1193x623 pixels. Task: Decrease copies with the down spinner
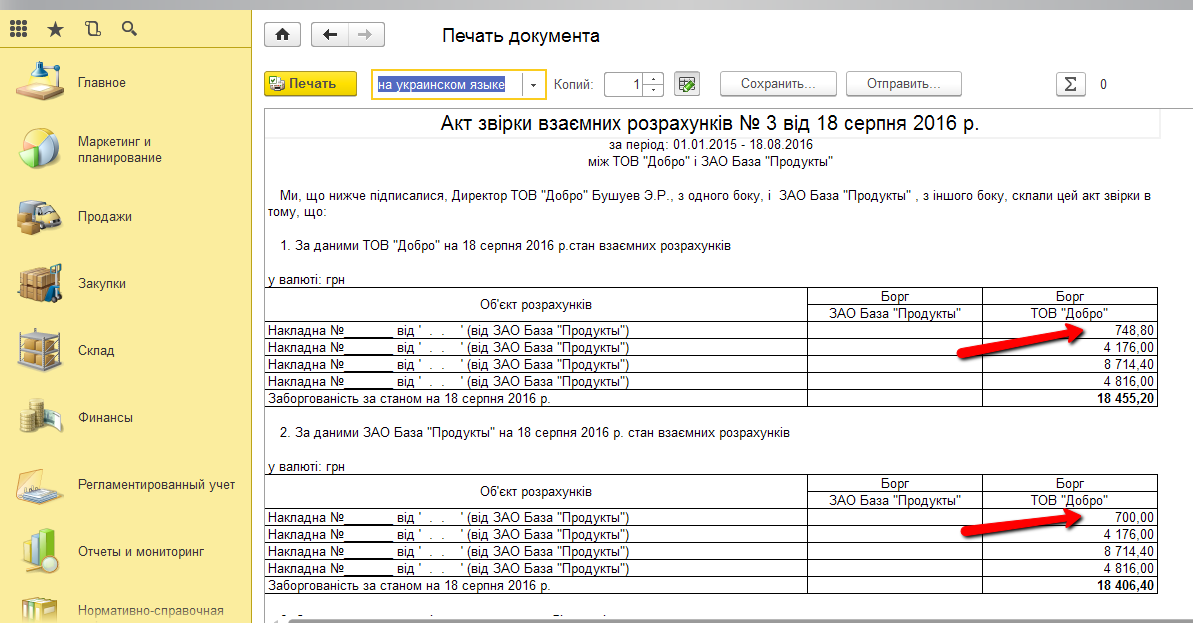click(654, 90)
